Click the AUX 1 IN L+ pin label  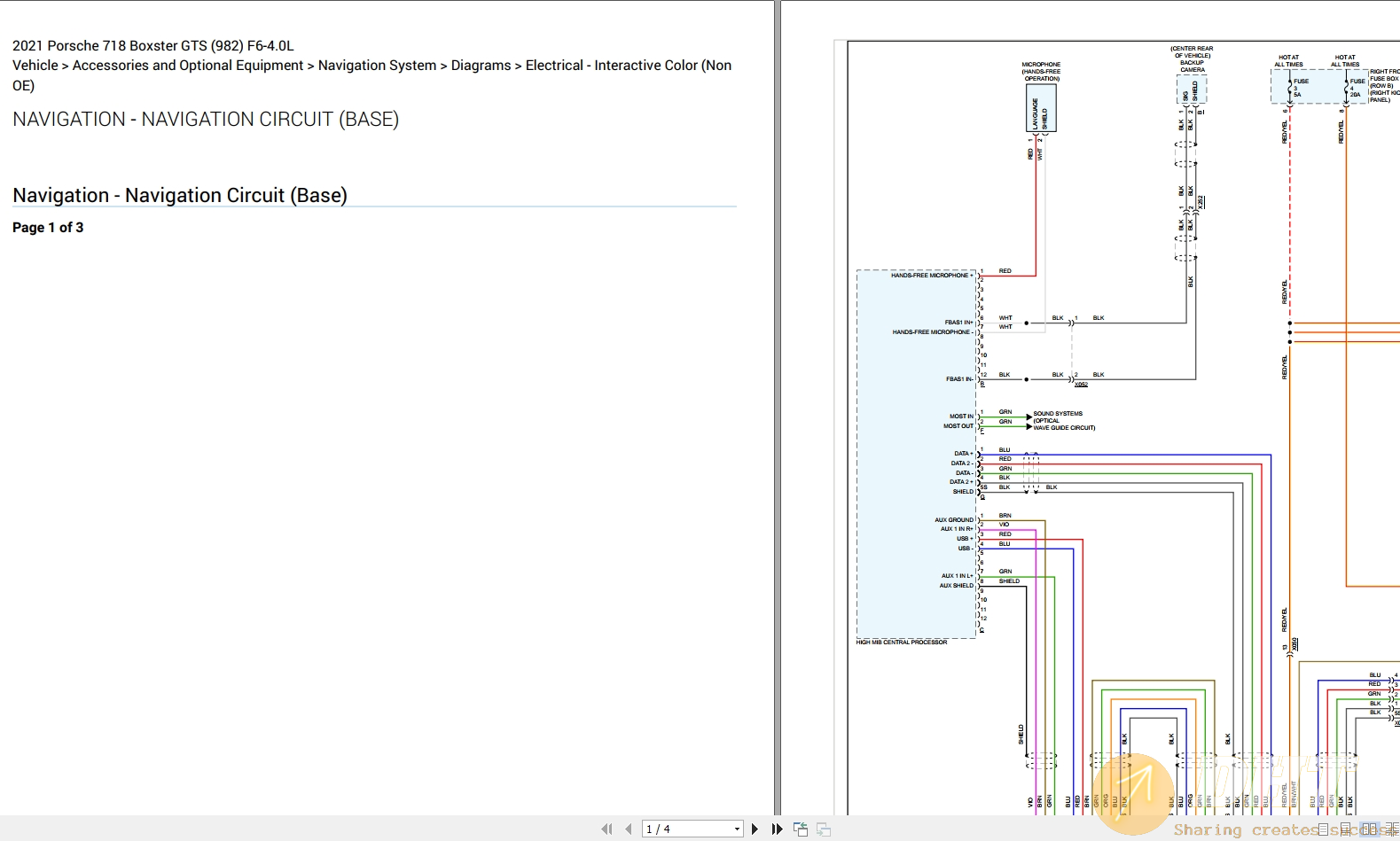click(x=958, y=576)
